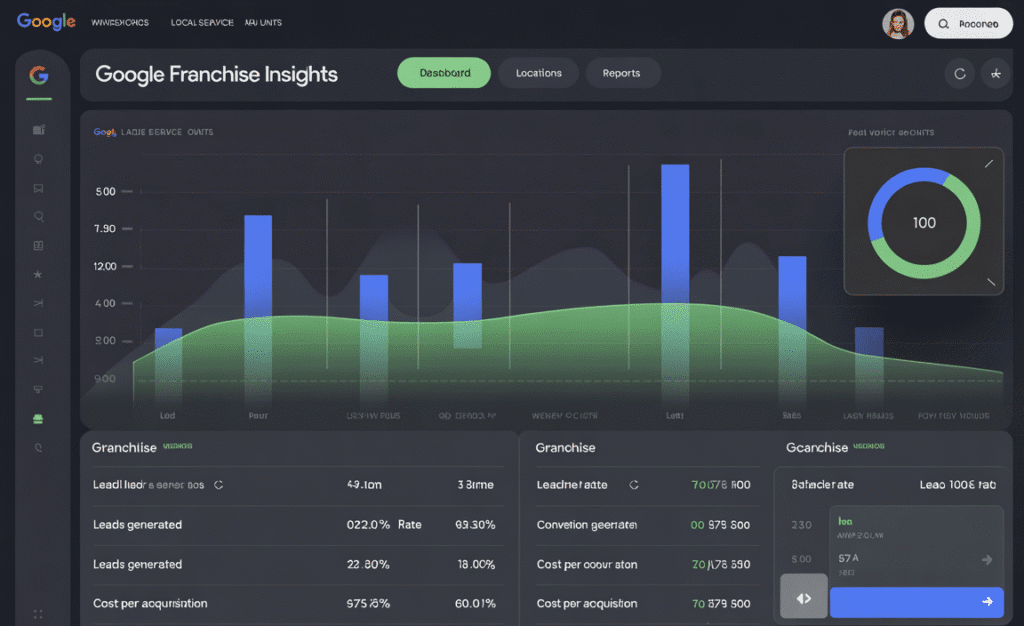Click the Local Service link in top bar
The height and width of the screenshot is (626, 1024).
tap(203, 22)
